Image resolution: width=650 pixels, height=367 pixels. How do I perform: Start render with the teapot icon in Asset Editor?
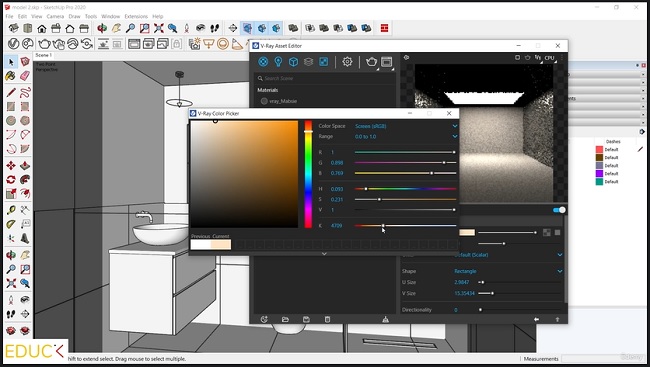[x=371, y=62]
